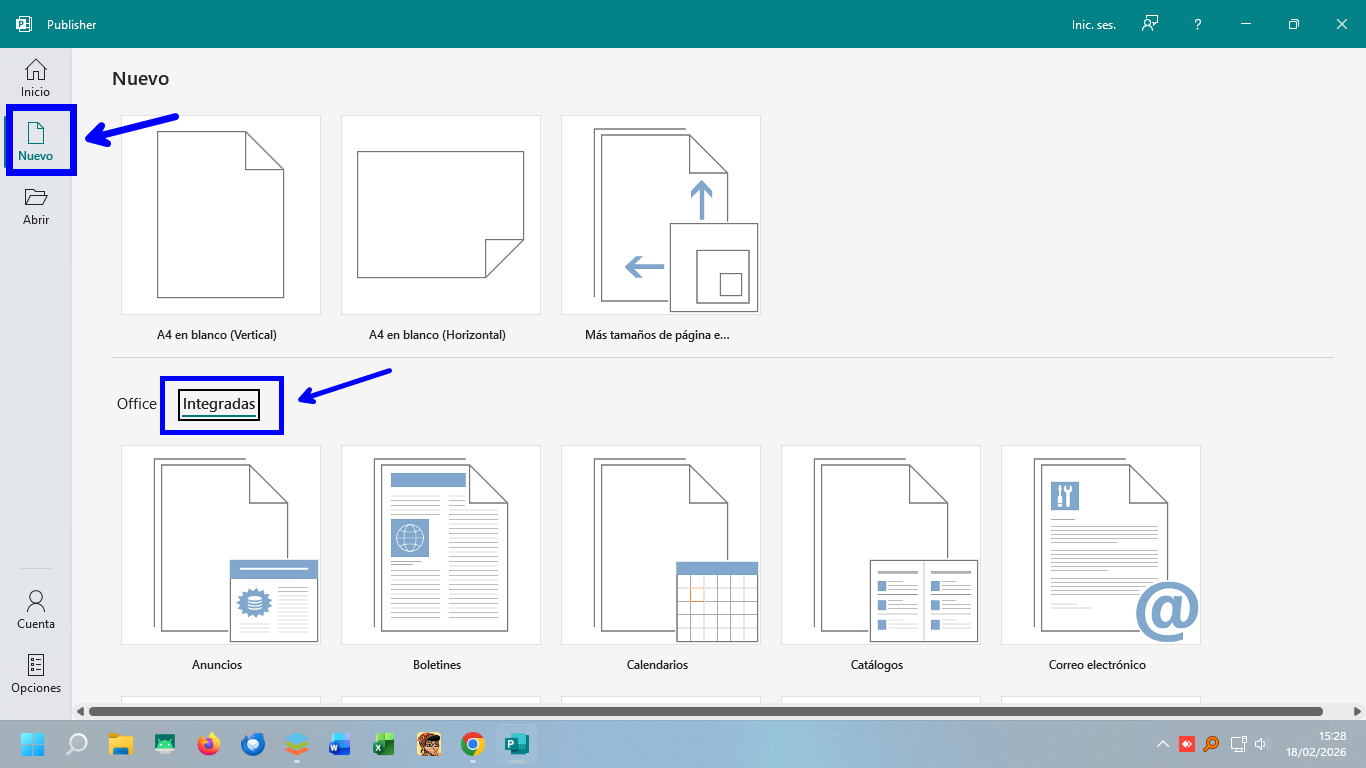1366x768 pixels.
Task: Launch the green Android app in taskbar
Action: (165, 744)
